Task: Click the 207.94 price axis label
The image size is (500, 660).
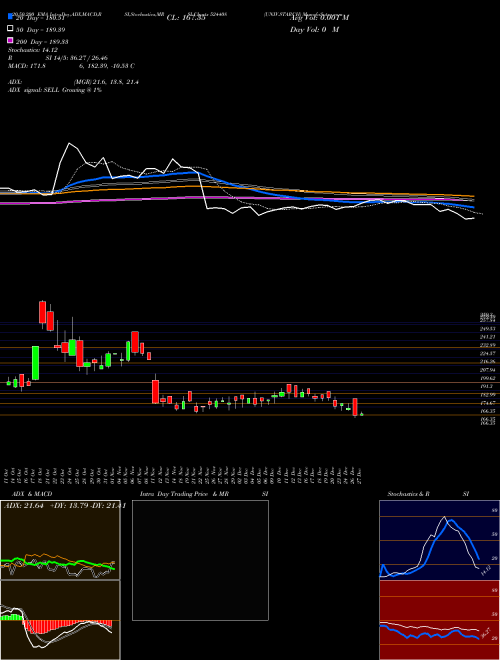Action: [487, 370]
